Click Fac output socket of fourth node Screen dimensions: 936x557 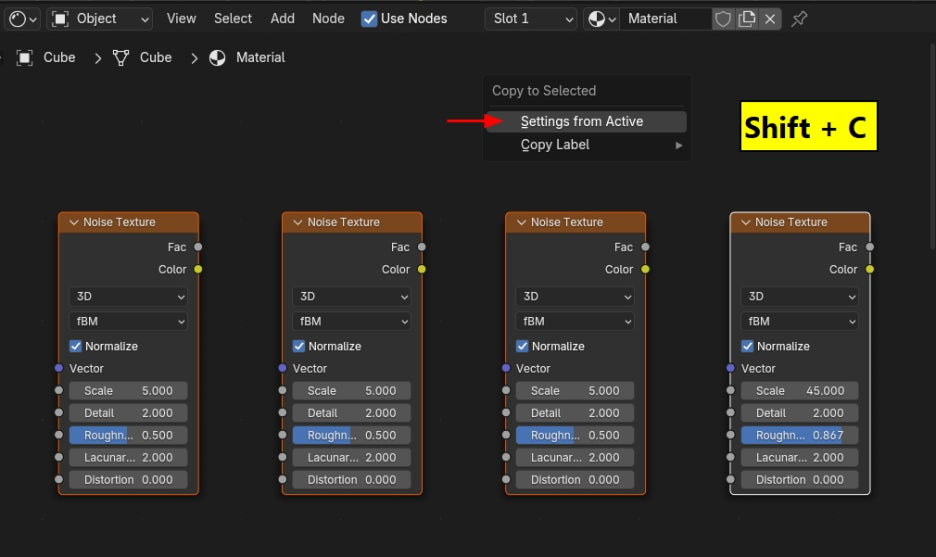pos(870,247)
